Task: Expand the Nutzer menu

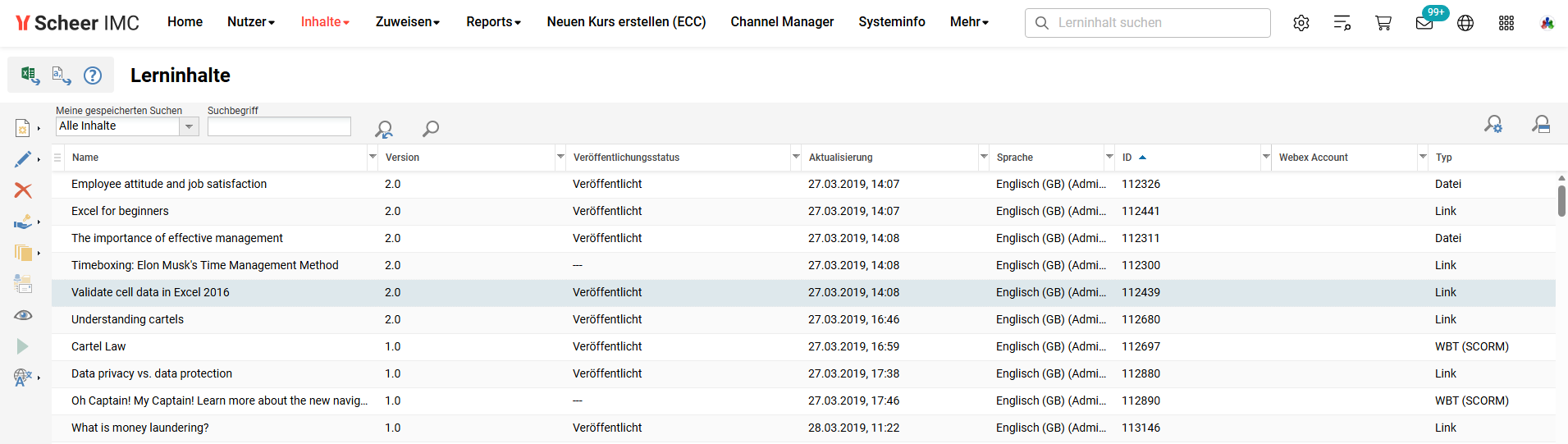Action: (x=251, y=22)
